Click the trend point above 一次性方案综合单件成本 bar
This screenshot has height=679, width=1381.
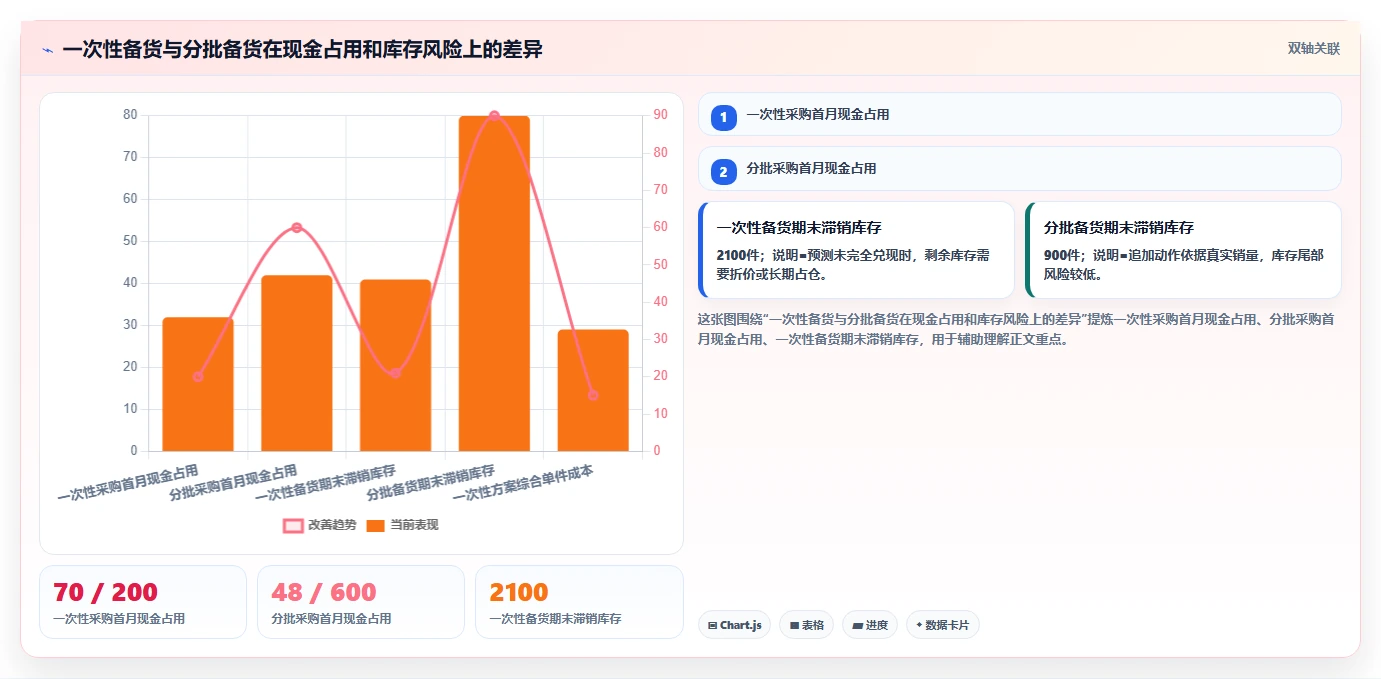point(593,395)
